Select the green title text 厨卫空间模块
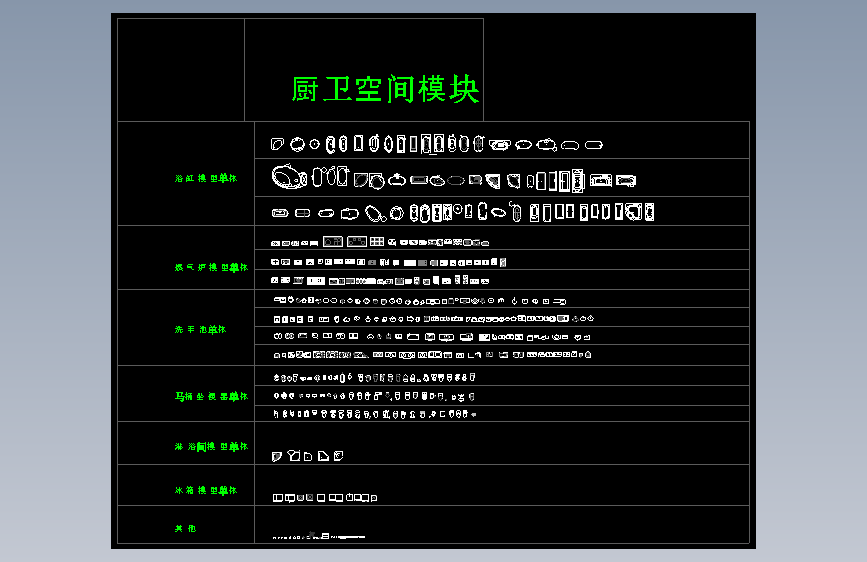 385,90
